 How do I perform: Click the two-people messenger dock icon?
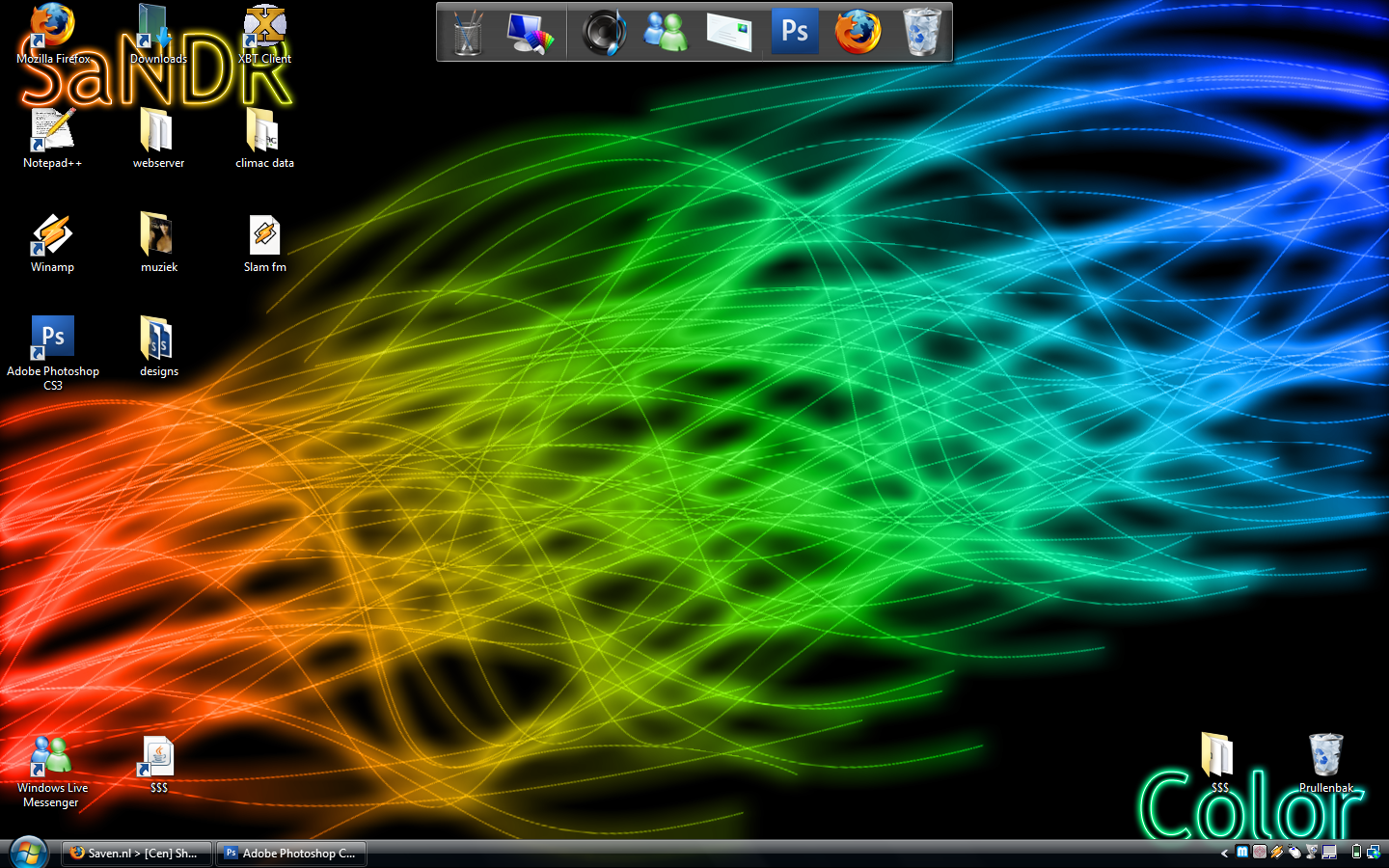point(667,32)
